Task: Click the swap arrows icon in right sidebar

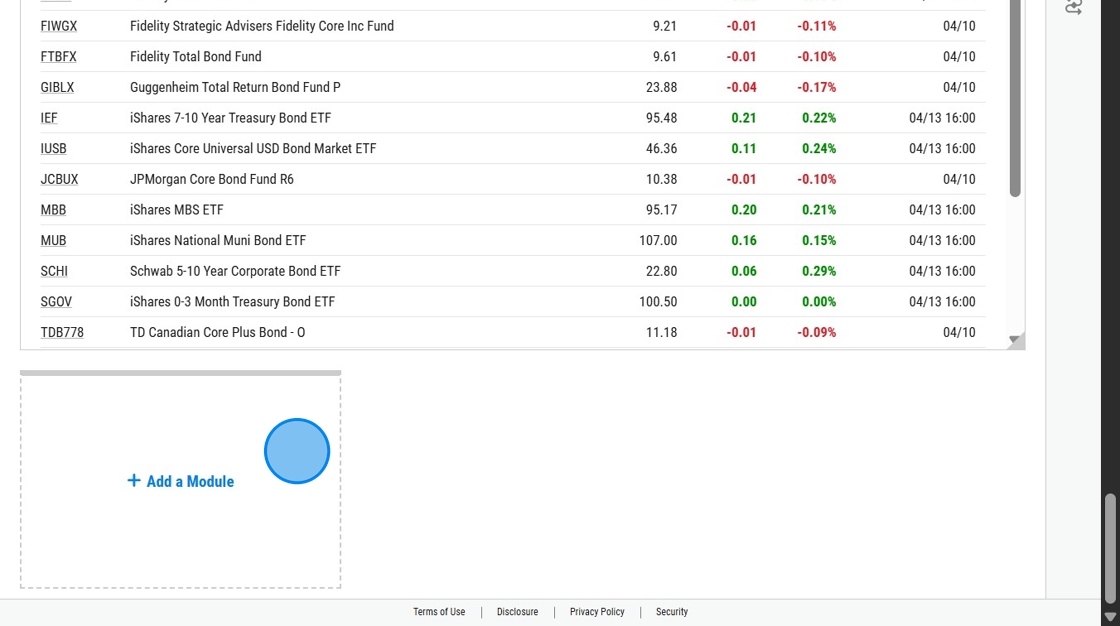Action: click(1074, 7)
